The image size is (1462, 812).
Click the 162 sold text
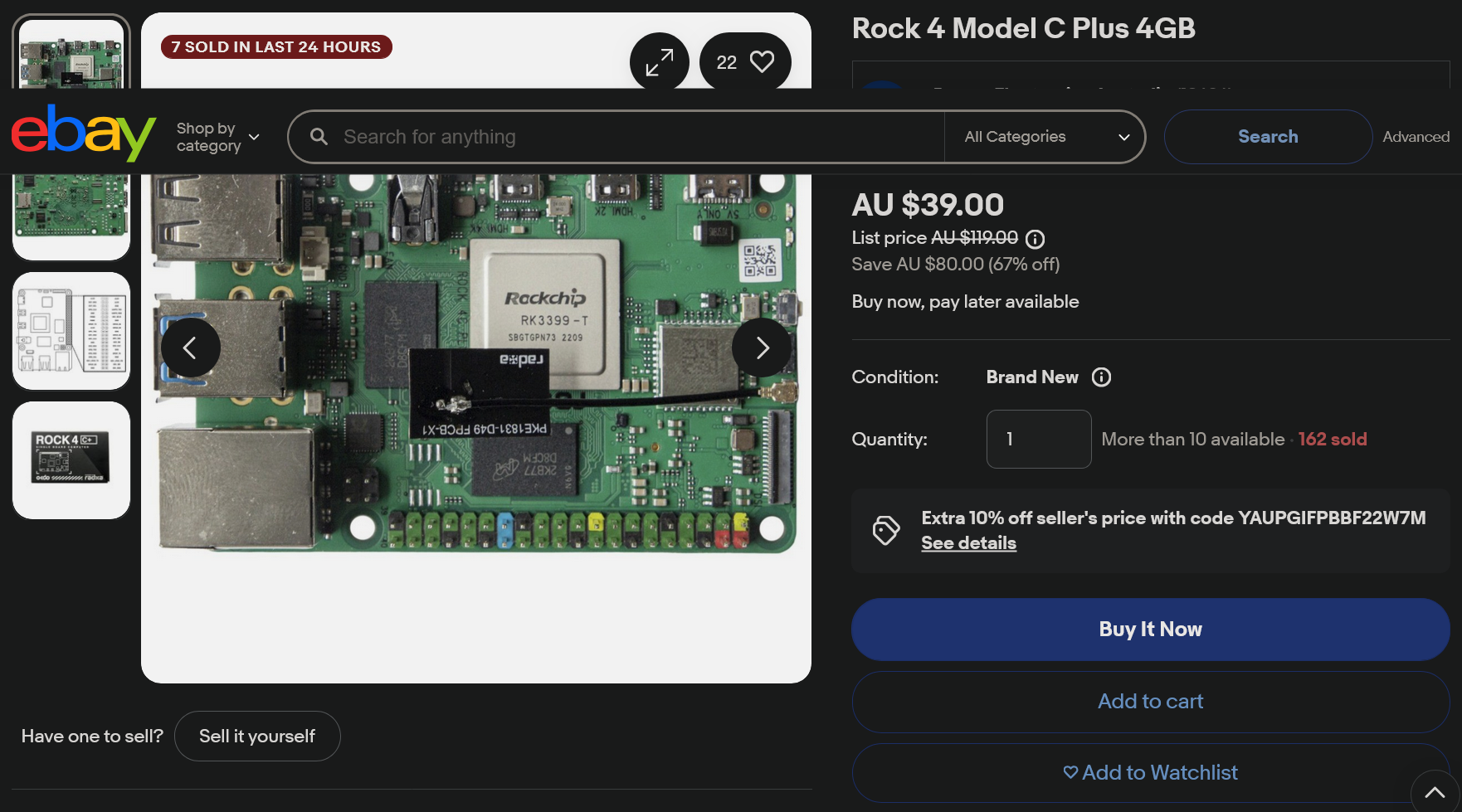coord(1333,440)
